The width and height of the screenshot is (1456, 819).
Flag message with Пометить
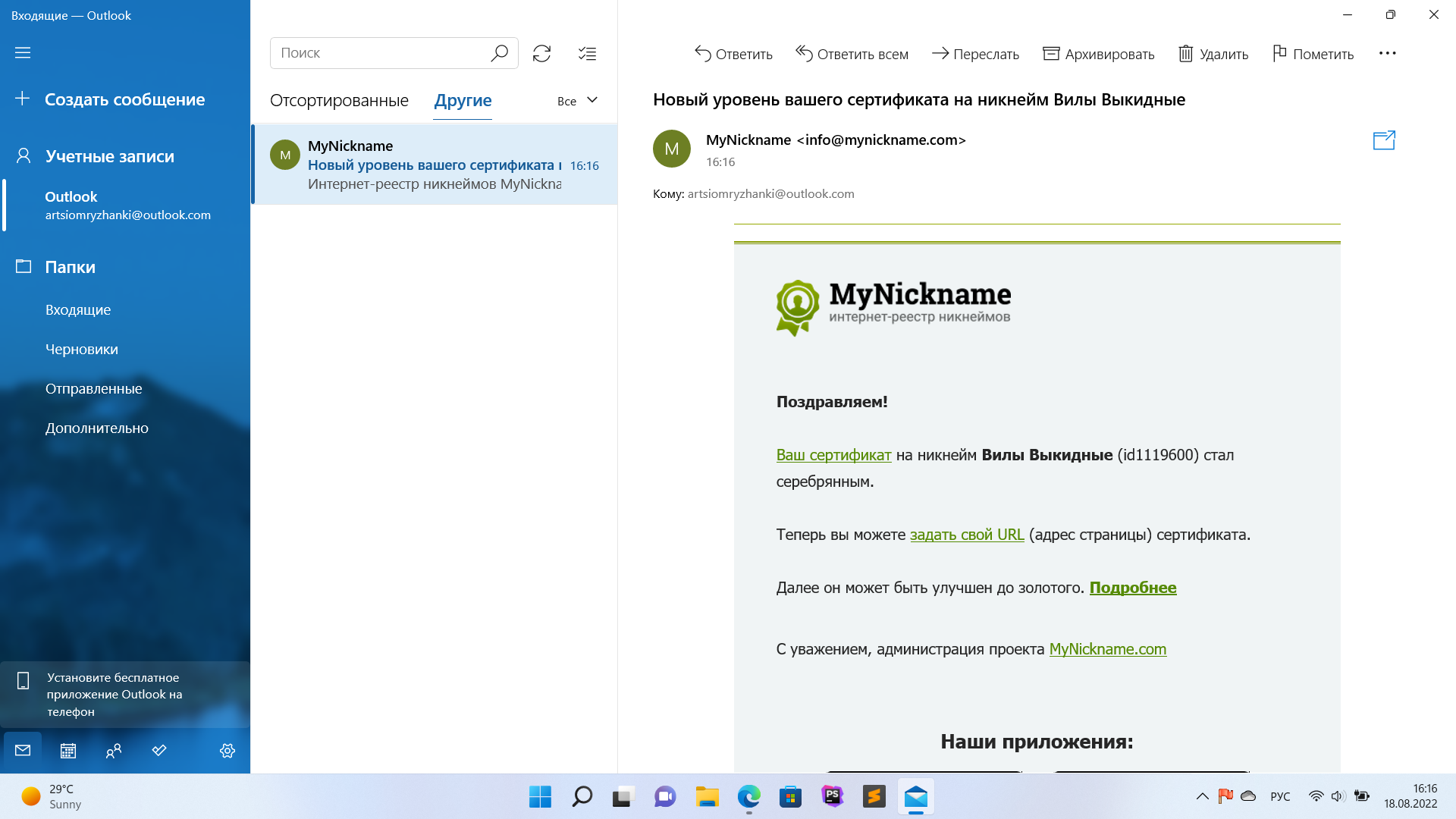(1313, 54)
